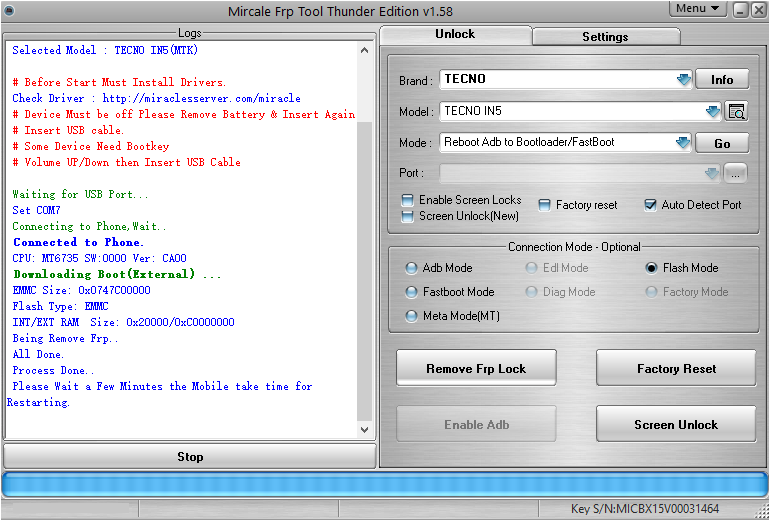The width and height of the screenshot is (770, 521).
Task: Click the blue progress bar
Action: coord(385,485)
